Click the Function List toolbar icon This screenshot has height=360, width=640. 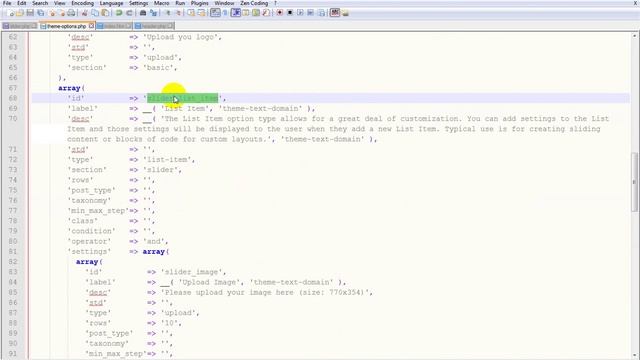(x=266, y=13)
